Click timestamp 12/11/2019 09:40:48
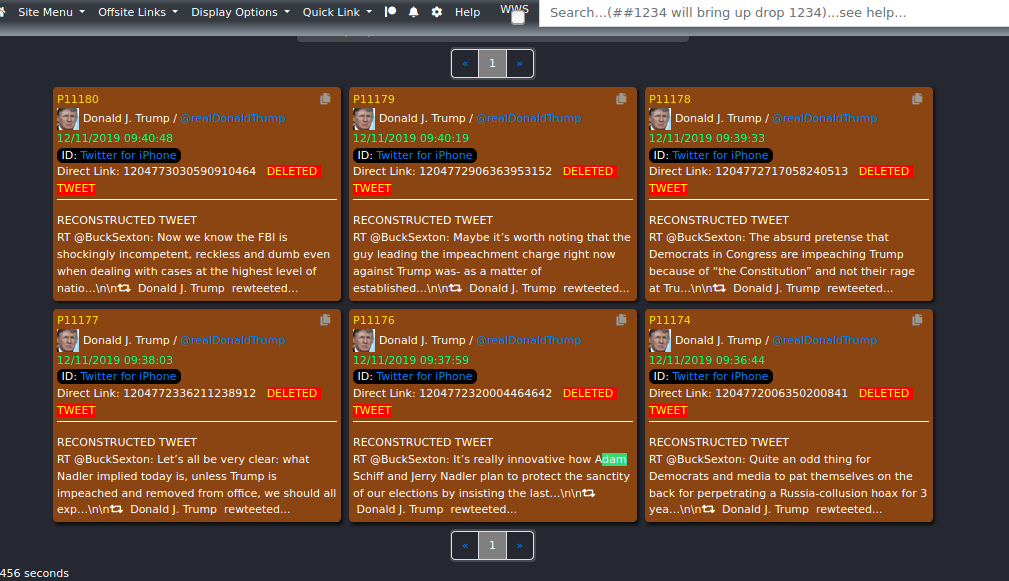This screenshot has width=1009, height=581. 115,138
